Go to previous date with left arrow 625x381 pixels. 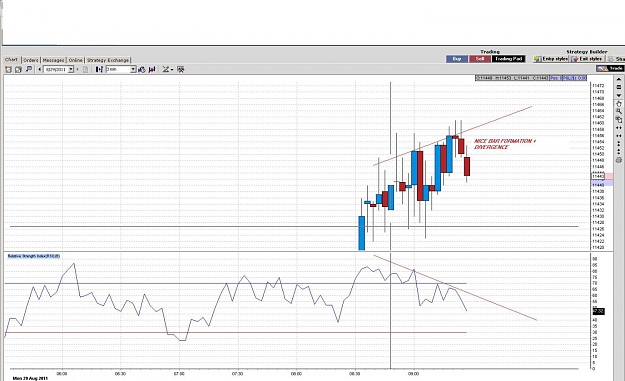tap(39, 69)
